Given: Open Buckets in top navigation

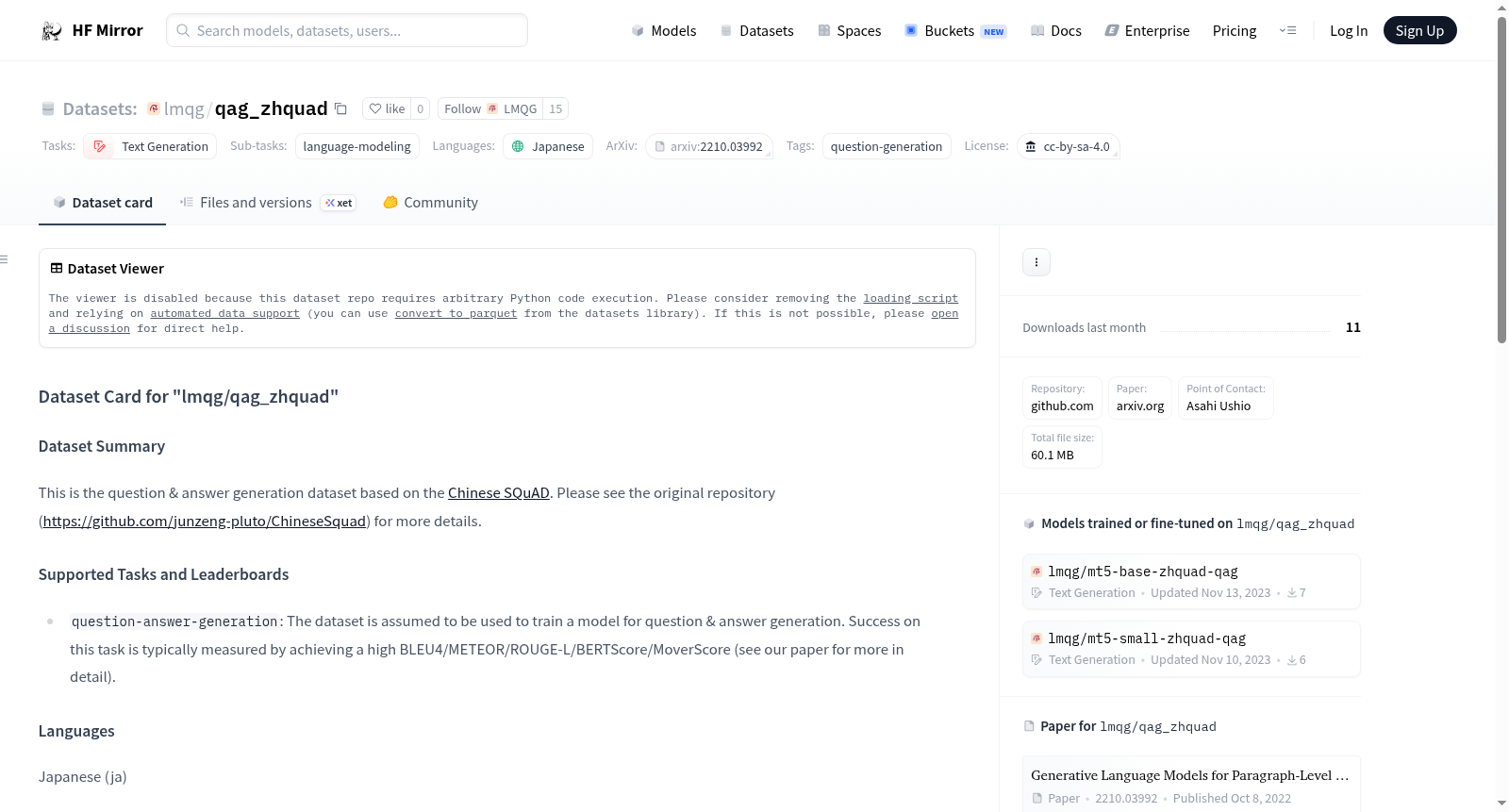Looking at the screenshot, I should [x=955, y=31].
